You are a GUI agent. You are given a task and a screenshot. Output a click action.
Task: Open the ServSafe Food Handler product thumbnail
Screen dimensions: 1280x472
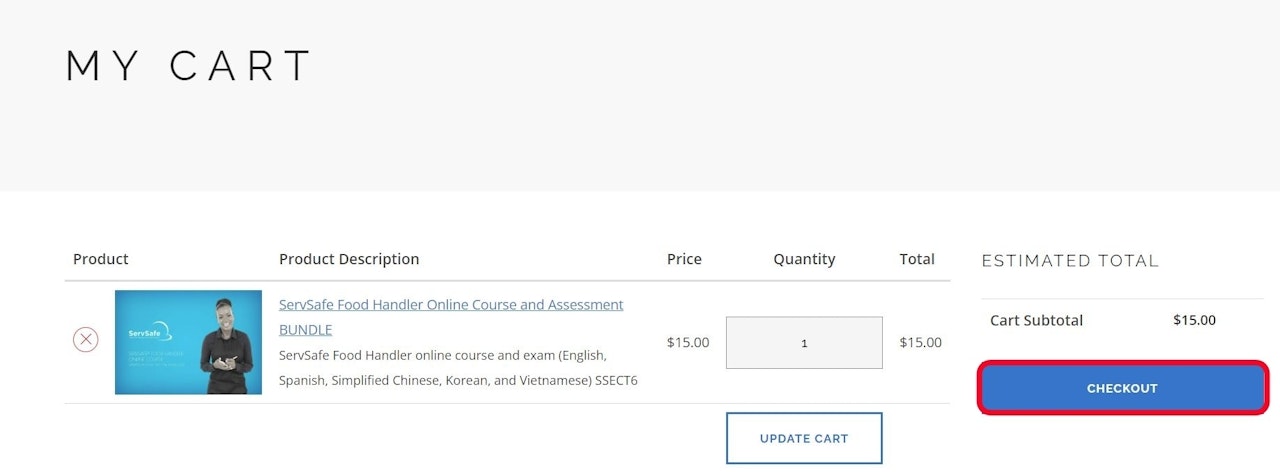(x=188, y=342)
